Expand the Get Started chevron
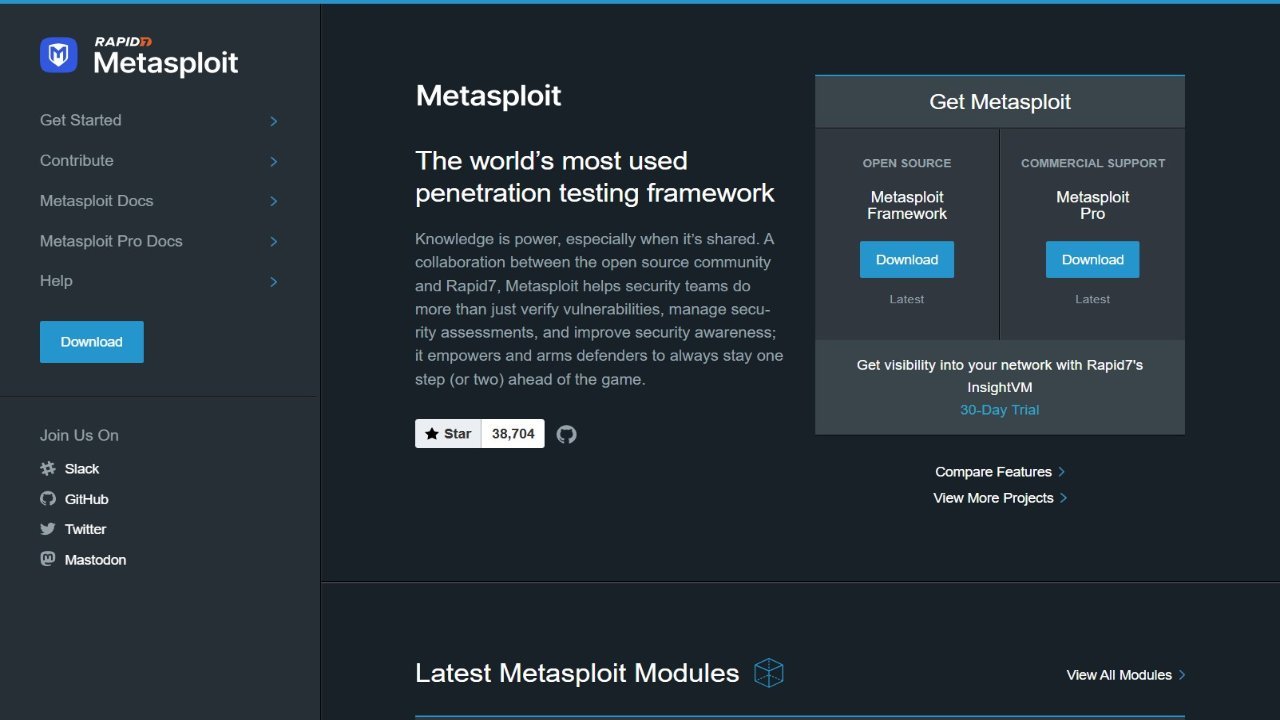The width and height of the screenshot is (1280, 720). click(x=273, y=121)
